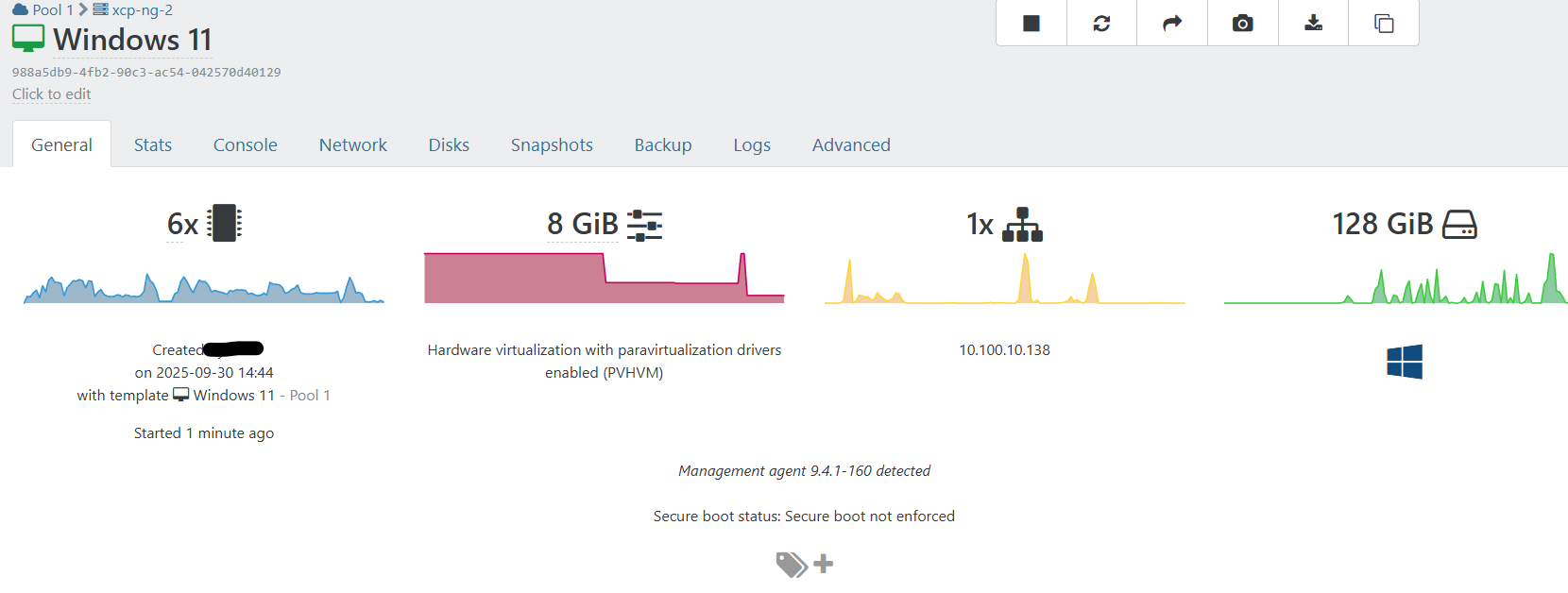
Task: Click the Migrate VM arrow icon
Action: (1172, 24)
